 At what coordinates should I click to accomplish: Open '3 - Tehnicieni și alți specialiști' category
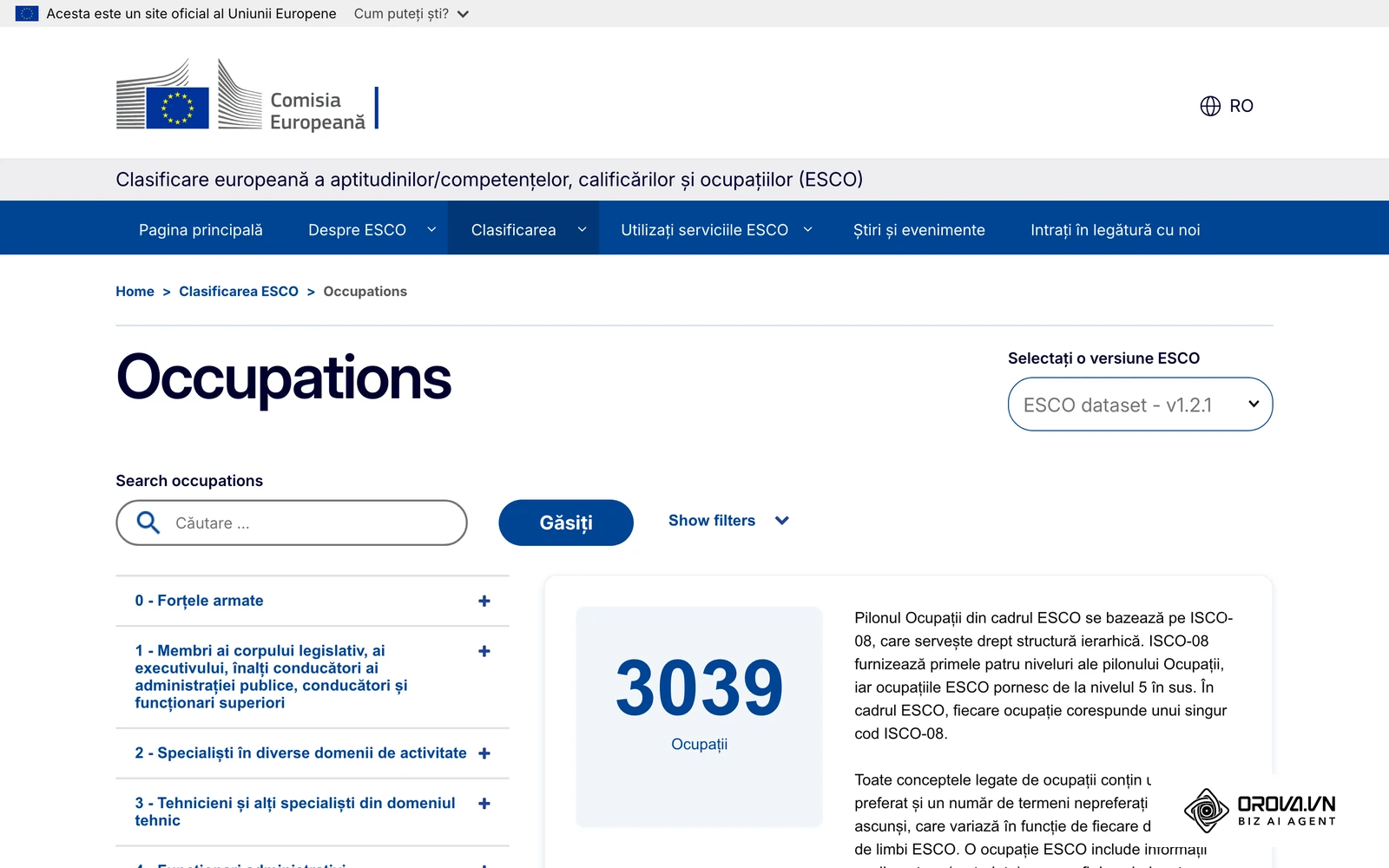click(295, 812)
